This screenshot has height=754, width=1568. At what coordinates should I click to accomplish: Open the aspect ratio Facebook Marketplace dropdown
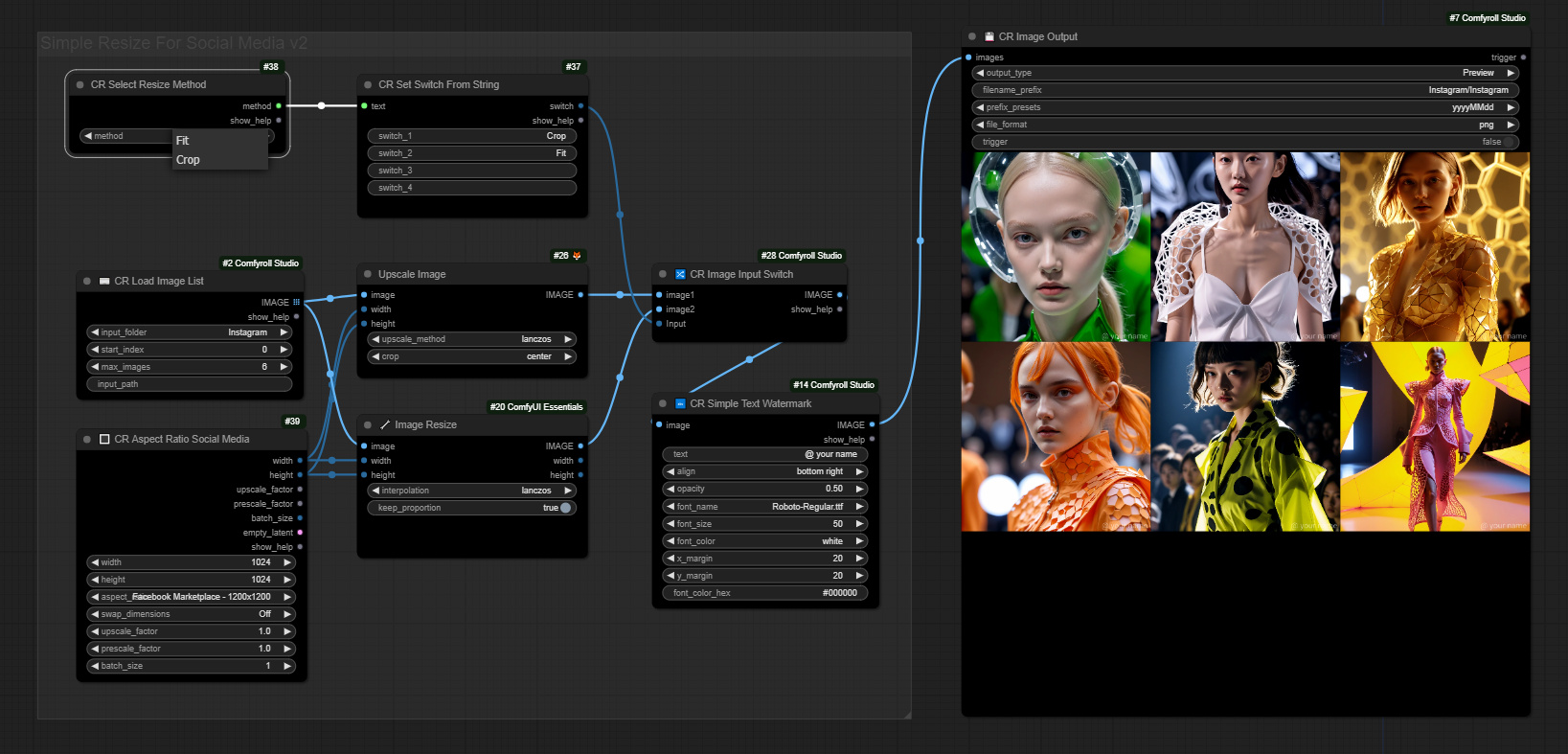(x=191, y=597)
